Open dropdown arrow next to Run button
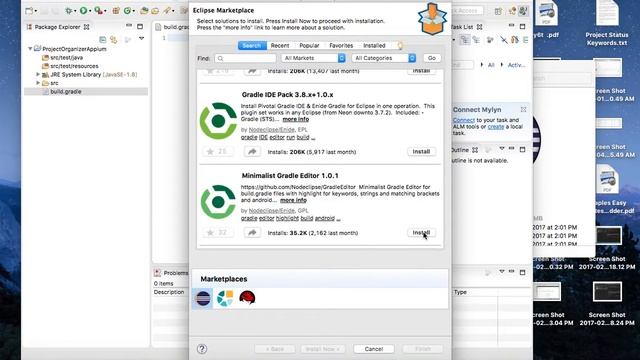Viewport: 640px width, 360px height. 90,11
